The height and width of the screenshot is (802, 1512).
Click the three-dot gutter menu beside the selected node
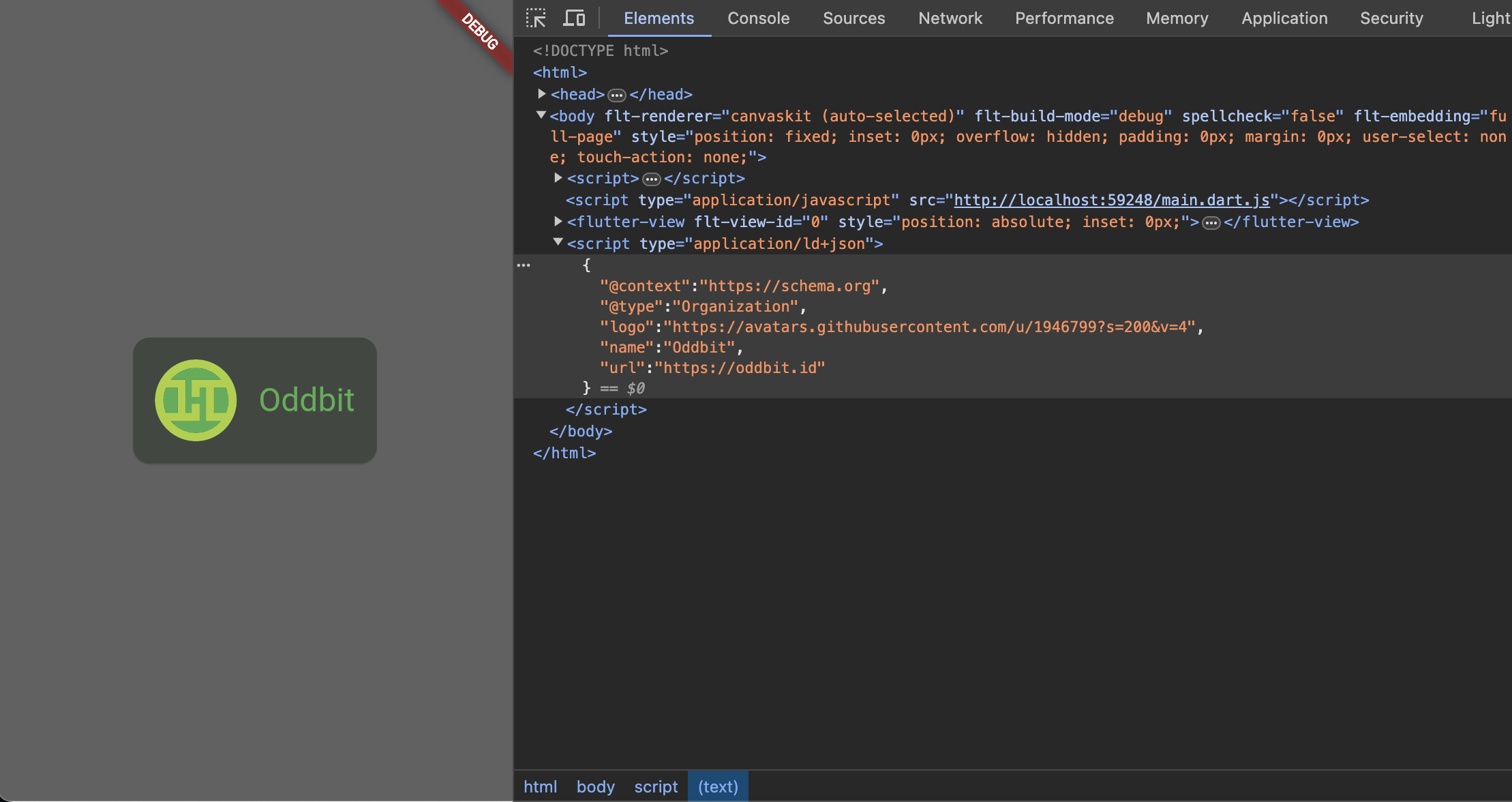524,265
